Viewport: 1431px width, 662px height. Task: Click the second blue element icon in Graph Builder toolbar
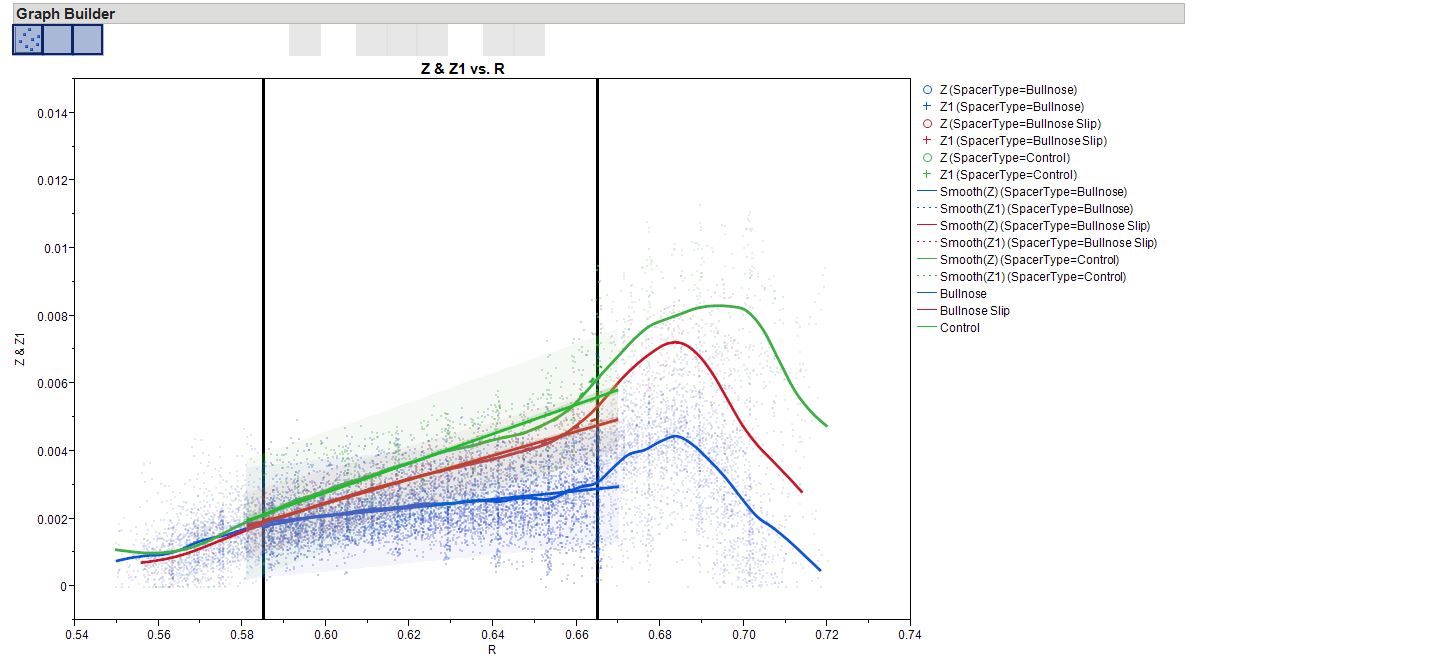(x=58, y=40)
